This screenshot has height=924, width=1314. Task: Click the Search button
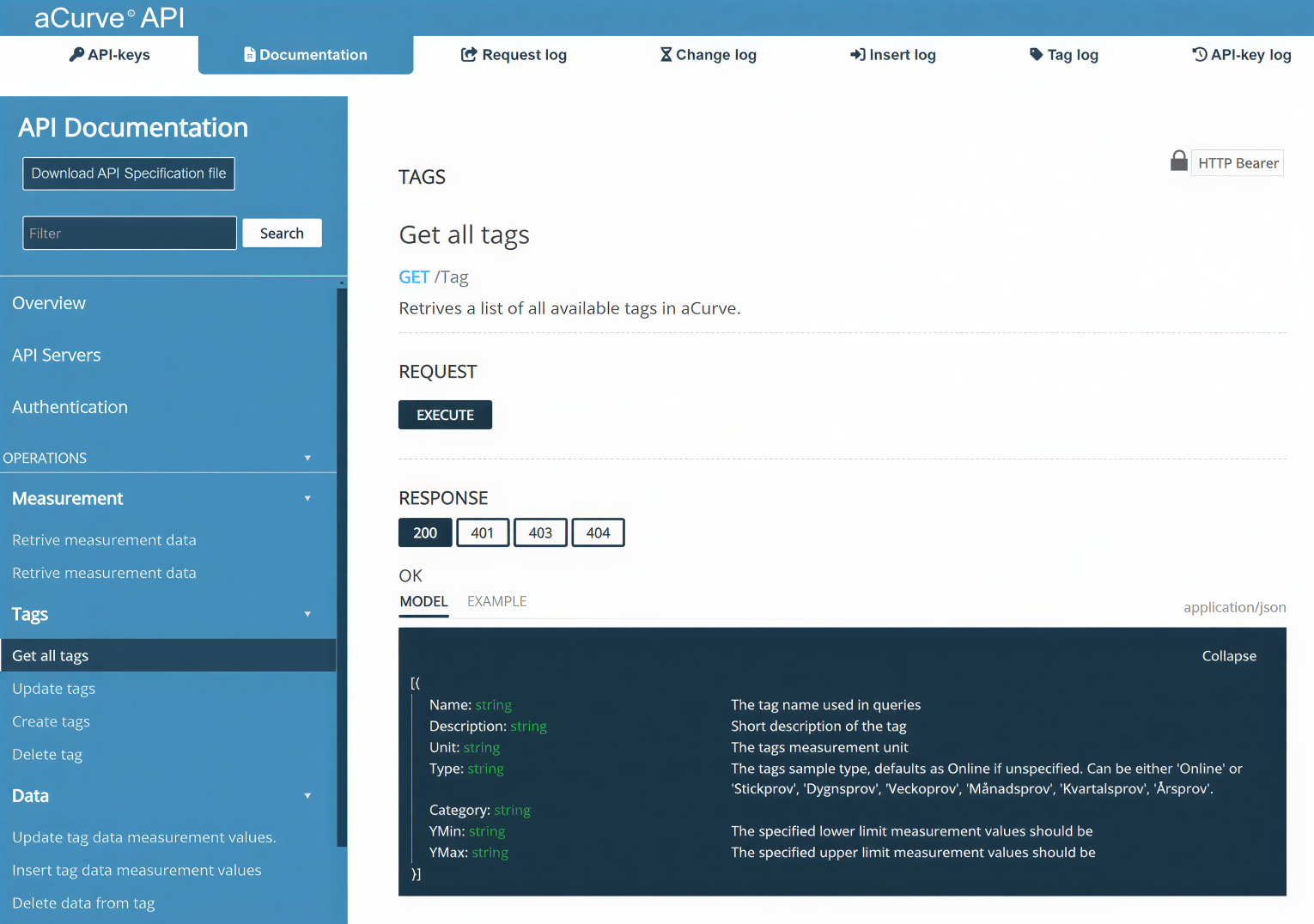pyautogui.click(x=282, y=233)
